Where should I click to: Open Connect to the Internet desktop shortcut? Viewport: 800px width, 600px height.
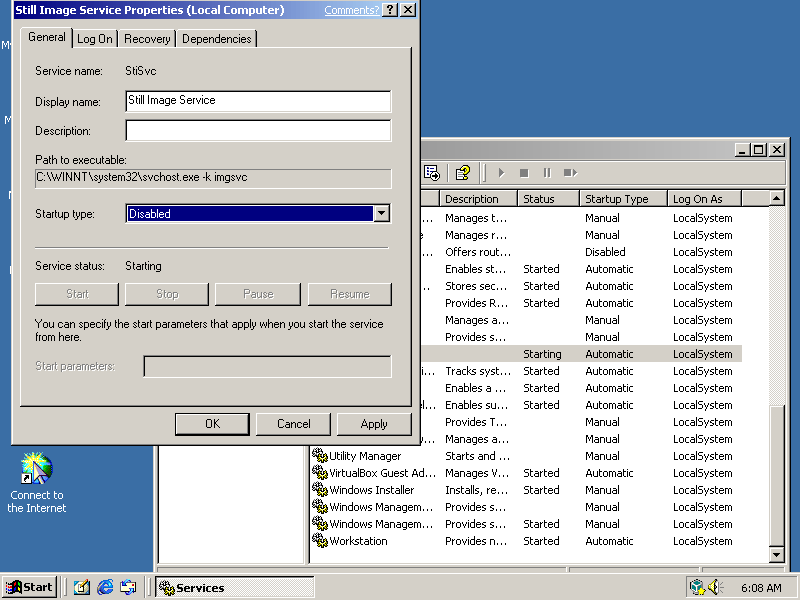[37, 470]
